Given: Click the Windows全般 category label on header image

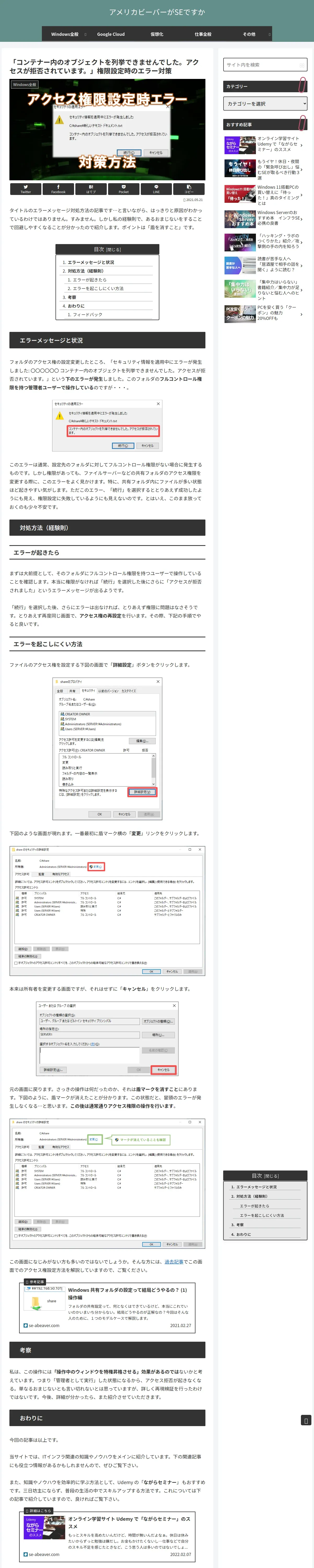Looking at the screenshot, I should [x=24, y=85].
